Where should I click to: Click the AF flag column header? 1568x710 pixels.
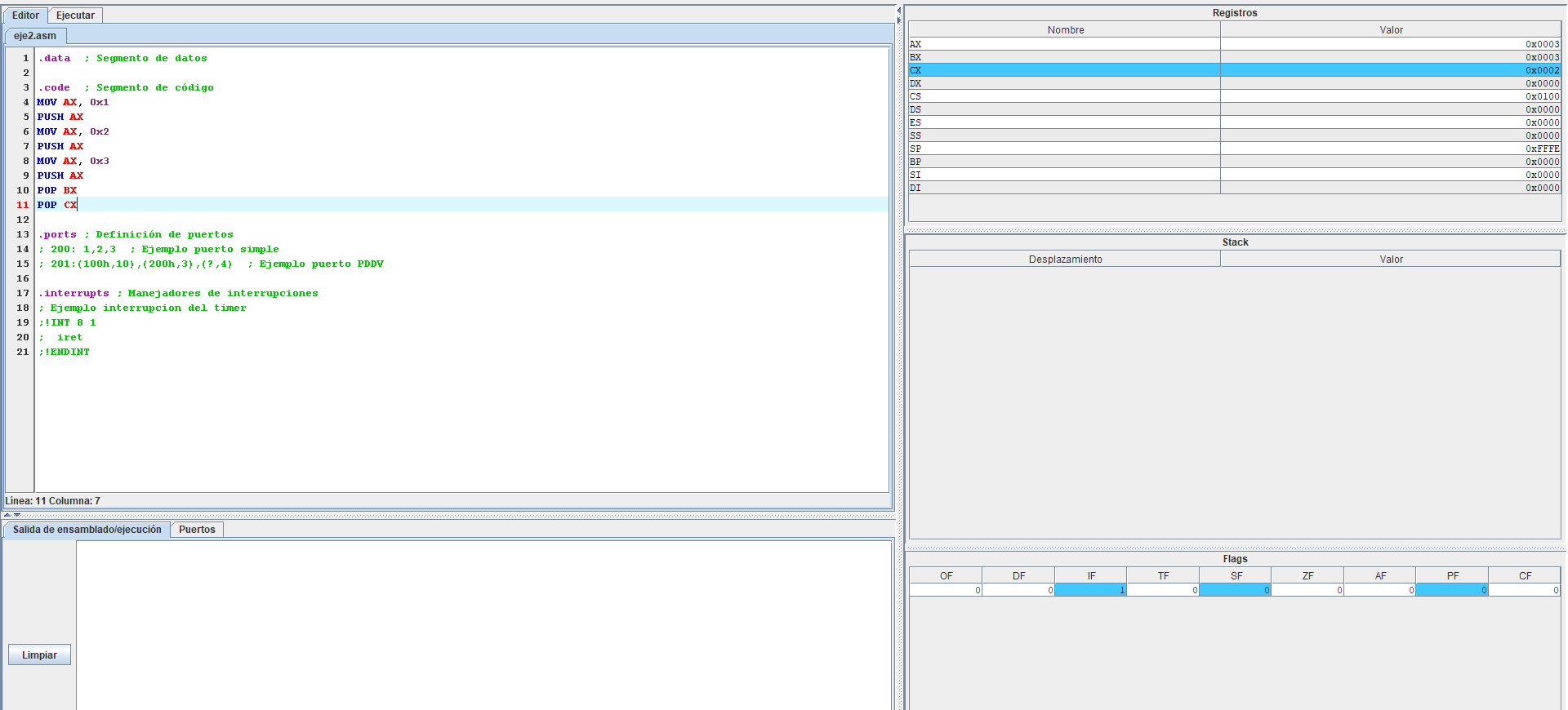click(x=1380, y=576)
